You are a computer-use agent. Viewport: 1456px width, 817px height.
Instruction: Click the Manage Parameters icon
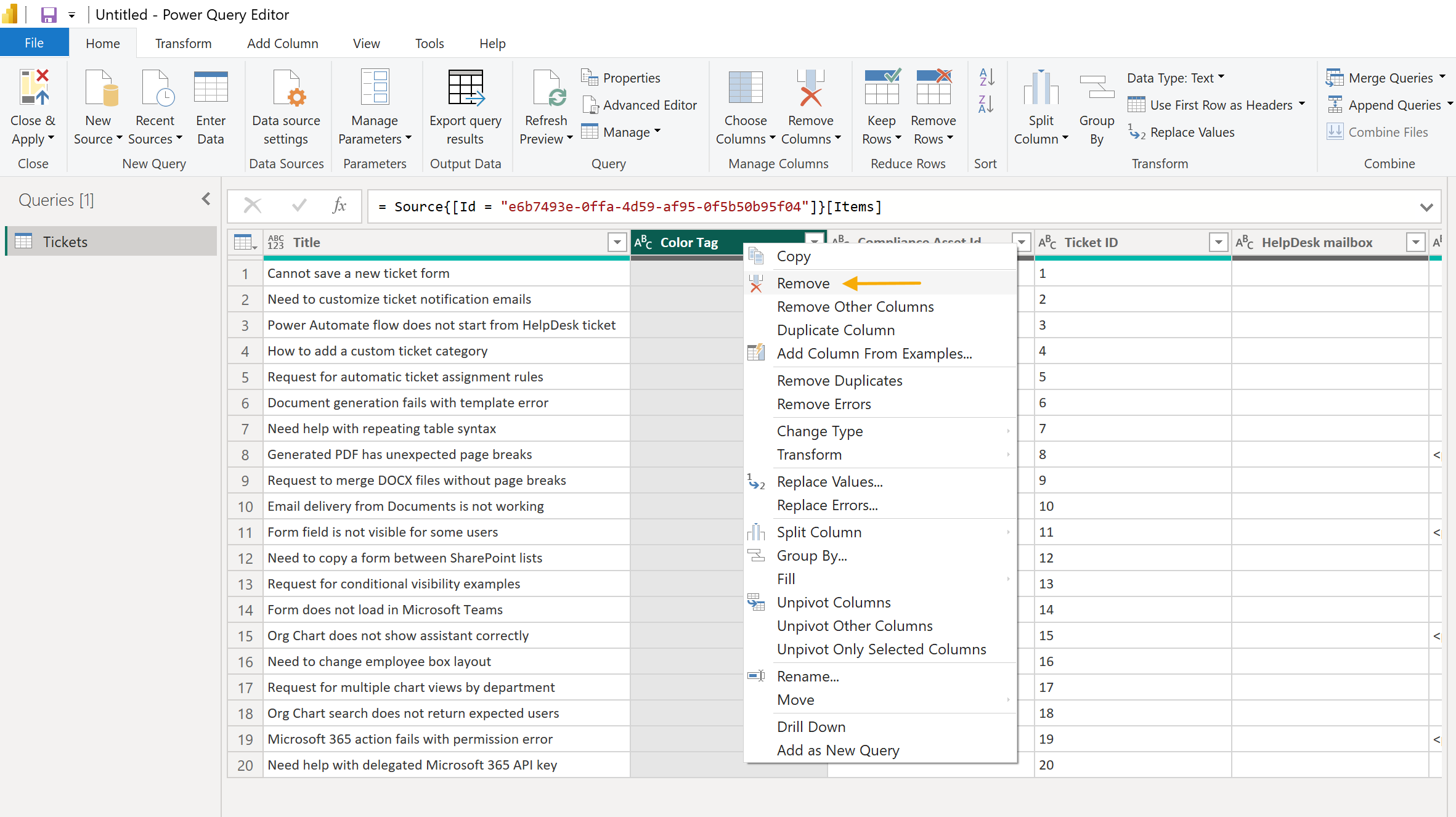coord(375,87)
